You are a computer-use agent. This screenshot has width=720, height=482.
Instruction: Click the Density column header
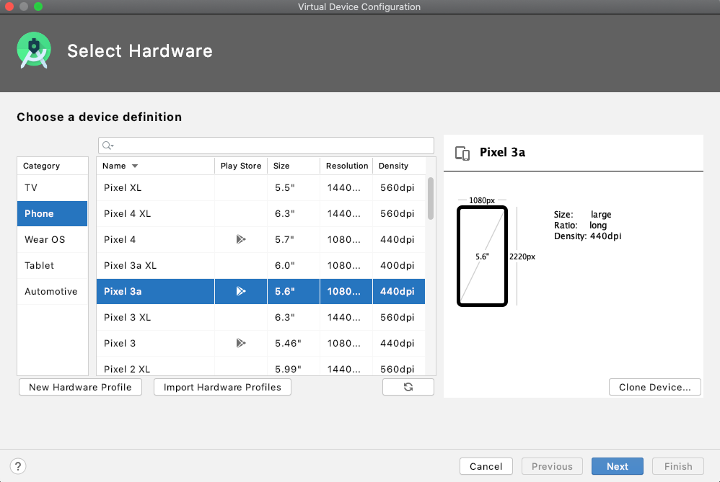coord(399,166)
